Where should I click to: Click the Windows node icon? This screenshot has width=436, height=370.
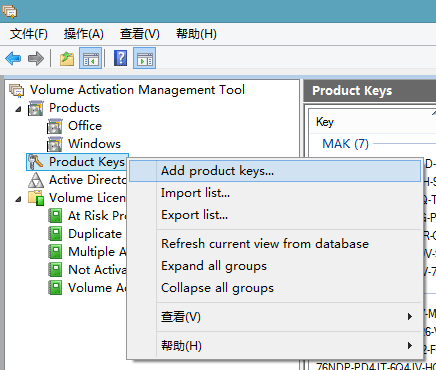click(x=55, y=144)
